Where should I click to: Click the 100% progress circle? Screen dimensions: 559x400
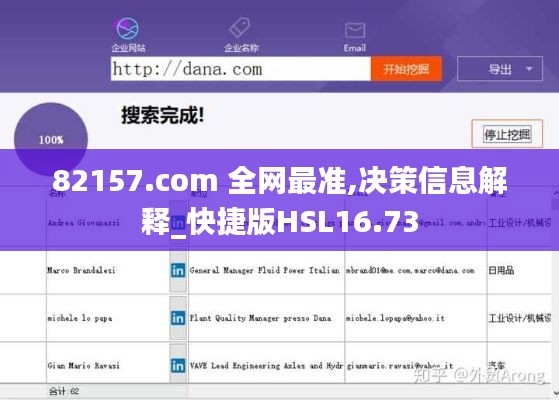pyautogui.click(x=51, y=139)
